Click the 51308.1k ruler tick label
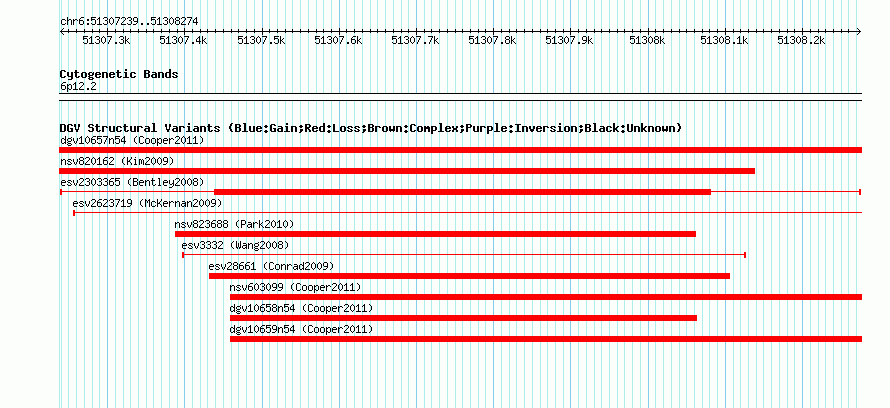Viewport: 890px width, 408px height. point(724,40)
